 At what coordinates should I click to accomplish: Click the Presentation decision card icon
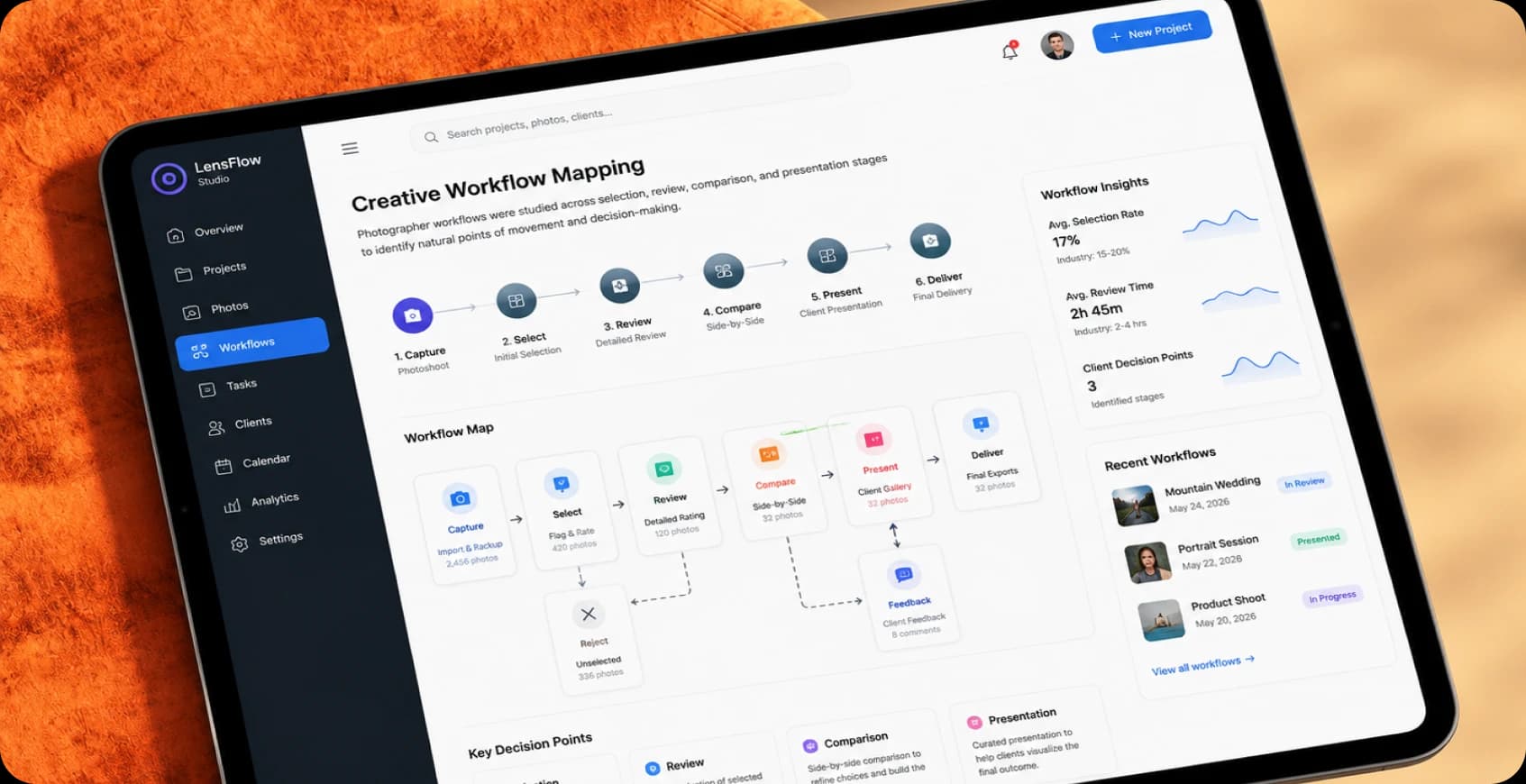[973, 723]
